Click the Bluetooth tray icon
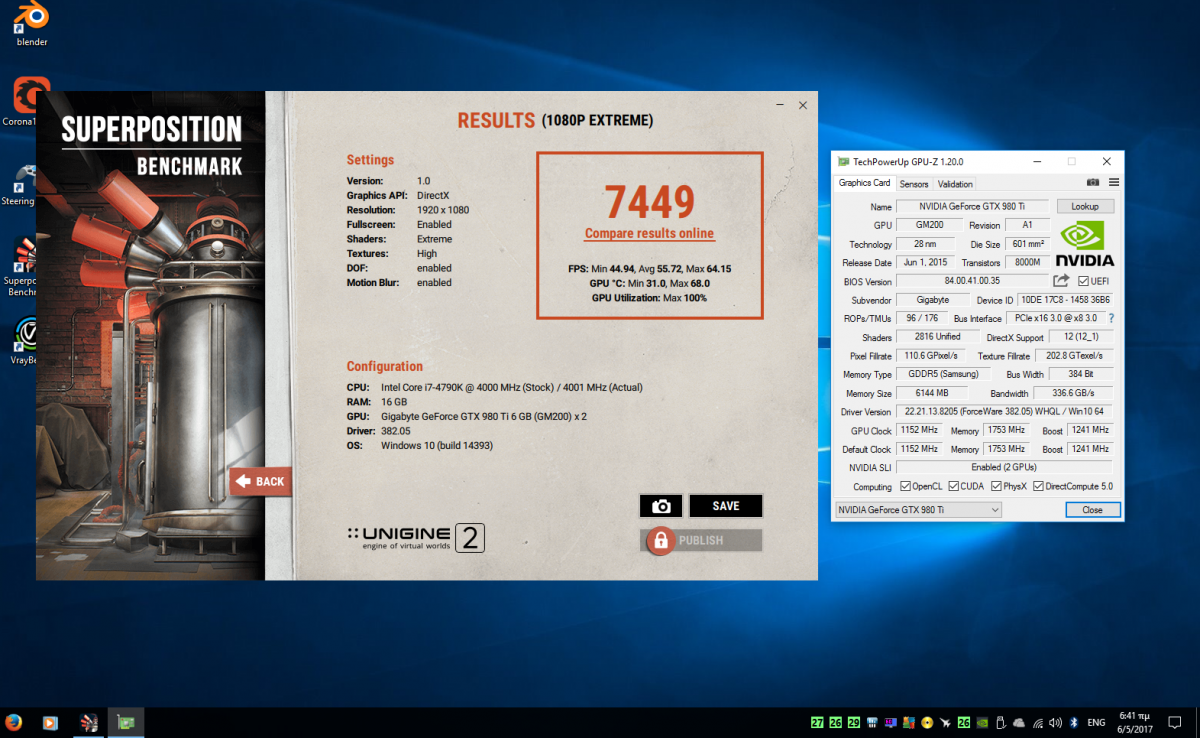The image size is (1200, 738). 1073,722
